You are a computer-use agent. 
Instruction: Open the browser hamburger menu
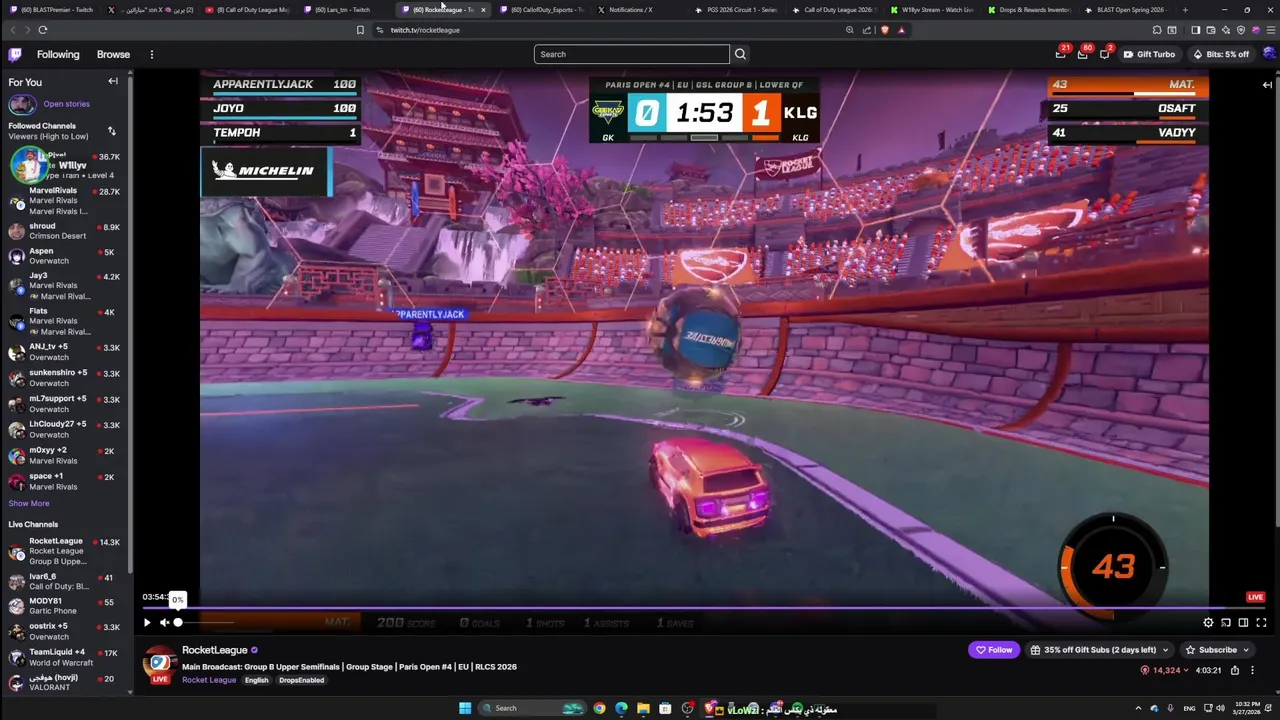[1269, 30]
